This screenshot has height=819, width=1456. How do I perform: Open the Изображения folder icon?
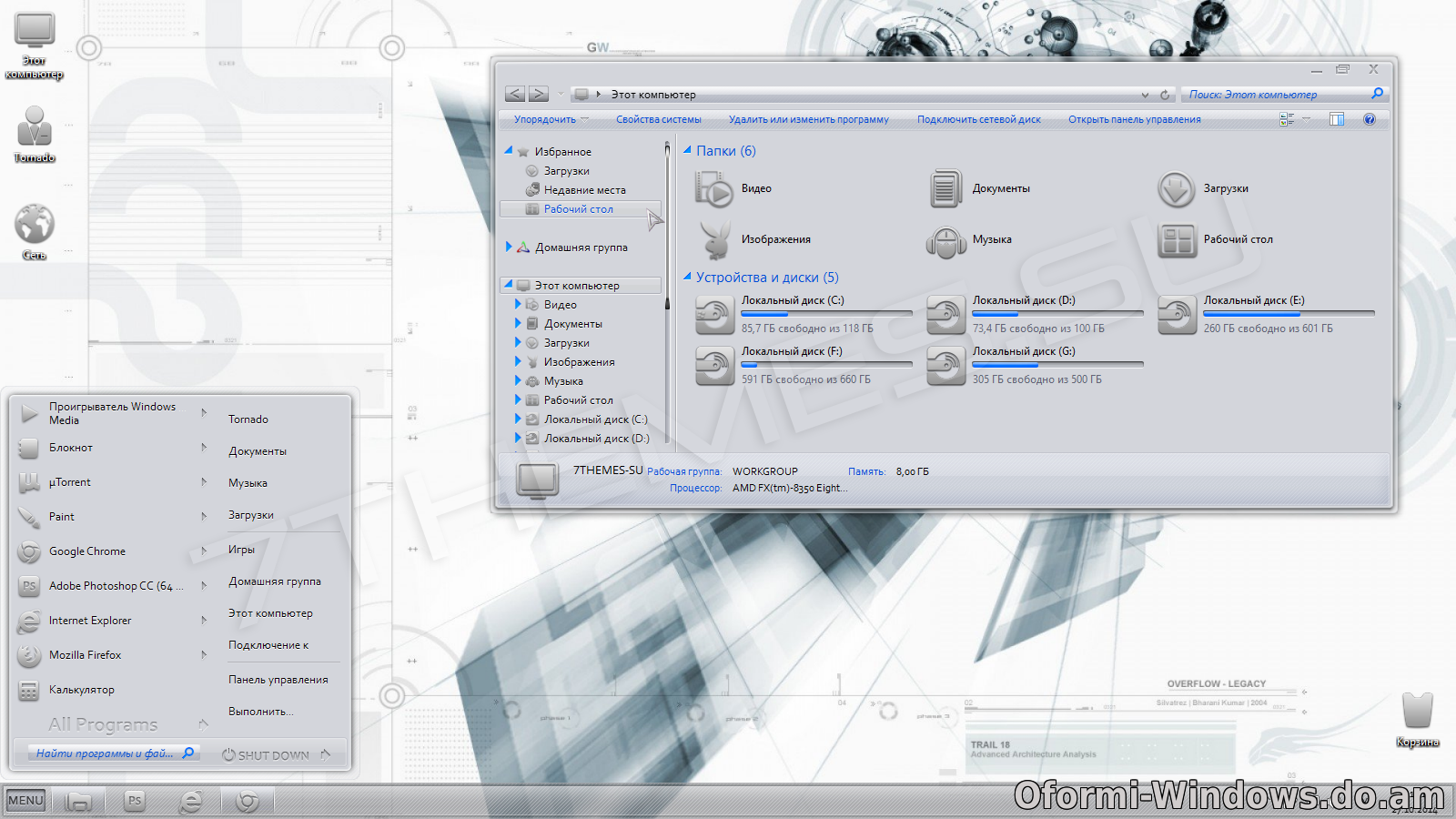[x=714, y=240]
